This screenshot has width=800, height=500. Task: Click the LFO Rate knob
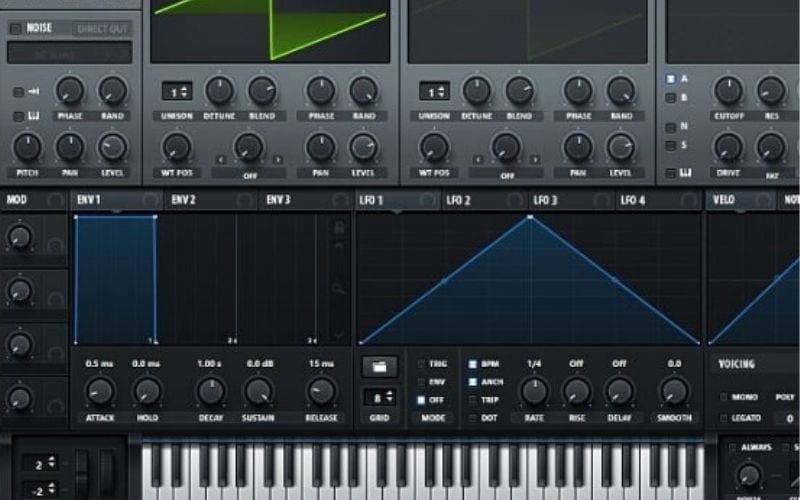pos(534,391)
